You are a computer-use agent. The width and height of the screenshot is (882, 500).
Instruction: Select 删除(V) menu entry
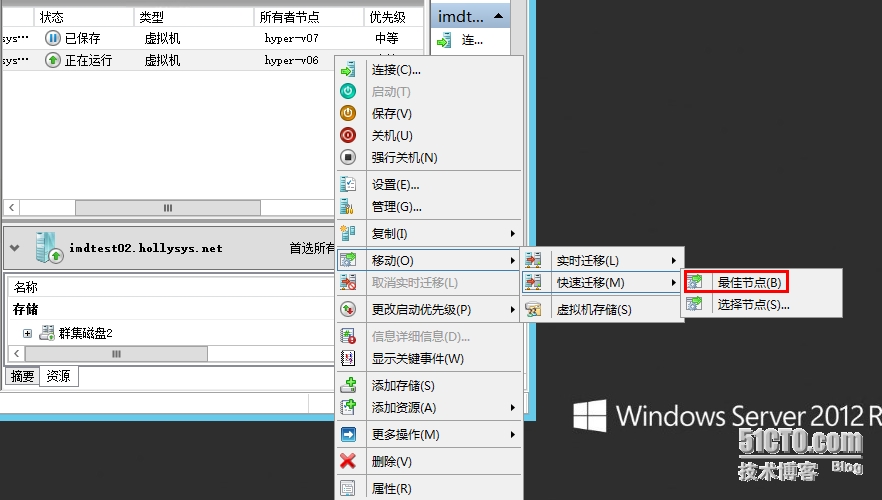(x=392, y=461)
